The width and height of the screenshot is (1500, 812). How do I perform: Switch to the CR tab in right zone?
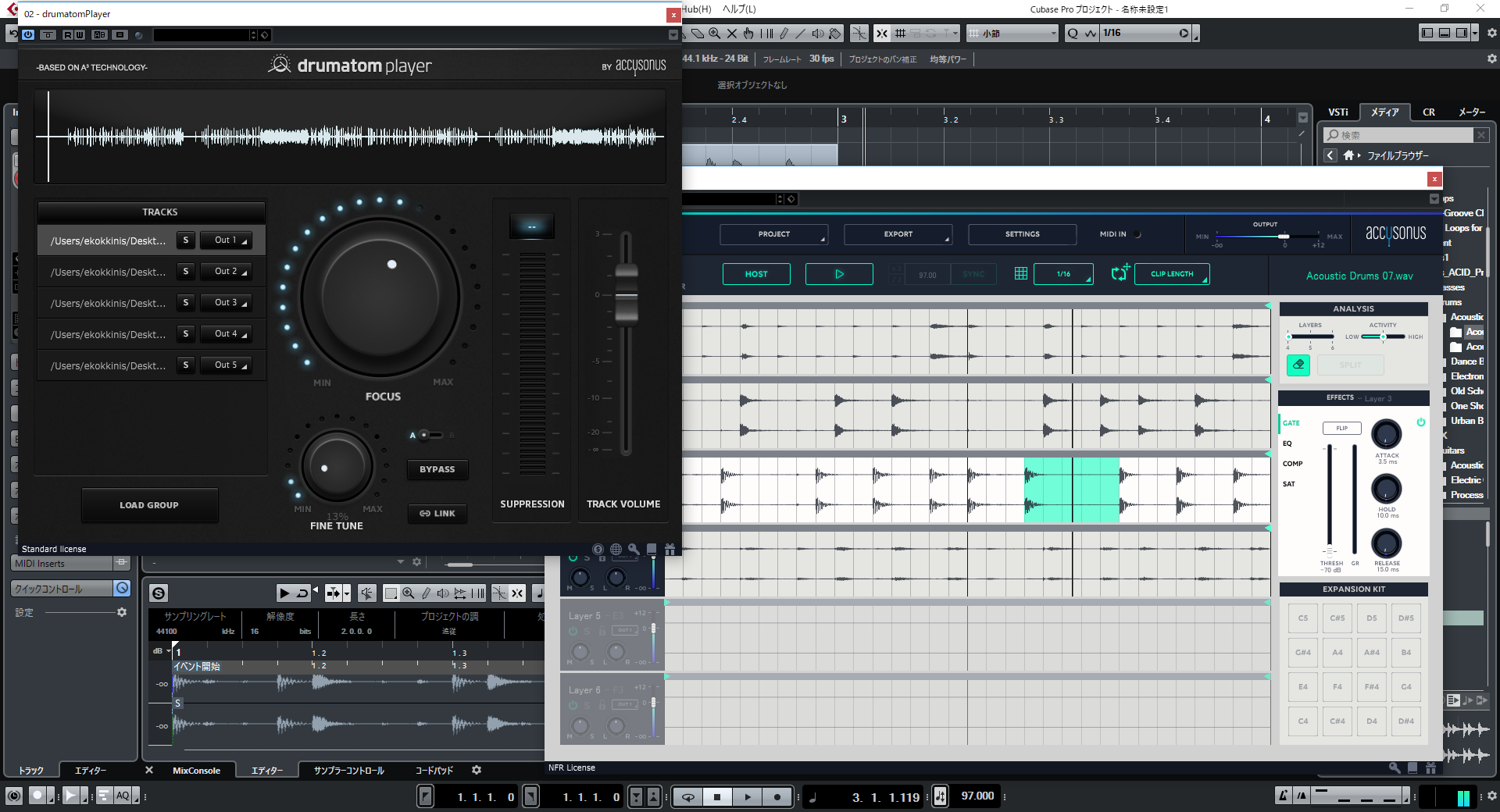tap(1429, 112)
